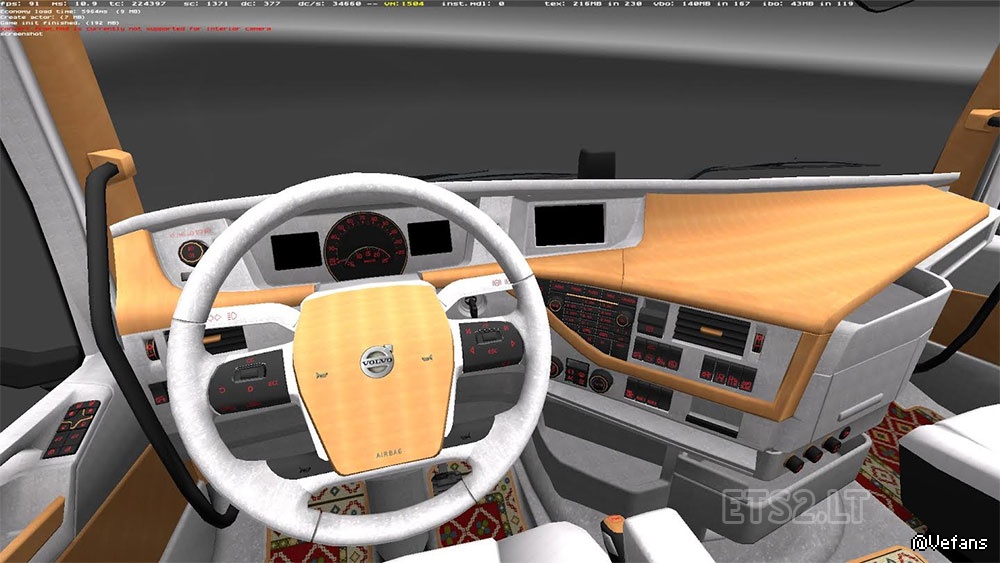Click the switch row directly below the radio panel
Image resolution: width=1000 pixels, height=563 pixels.
point(656,354)
